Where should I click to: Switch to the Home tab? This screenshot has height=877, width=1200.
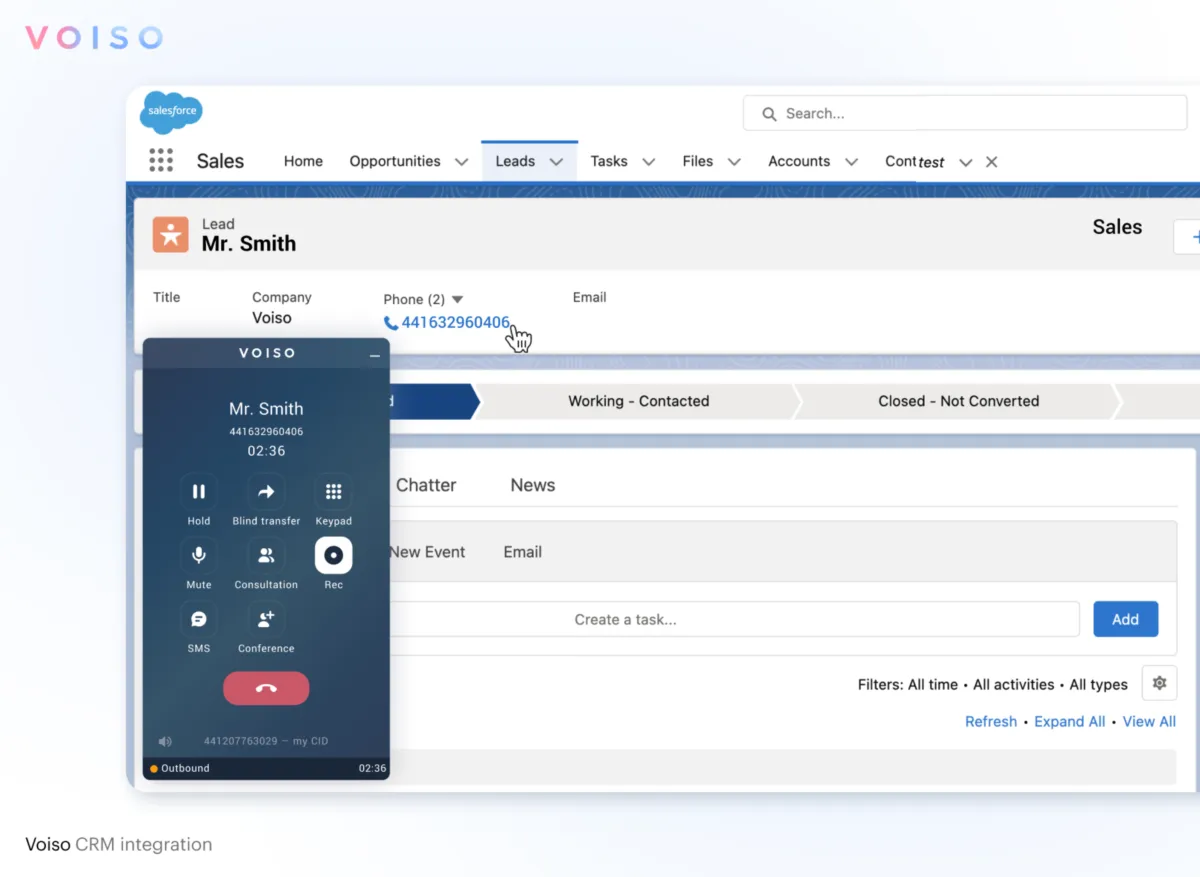tap(303, 161)
